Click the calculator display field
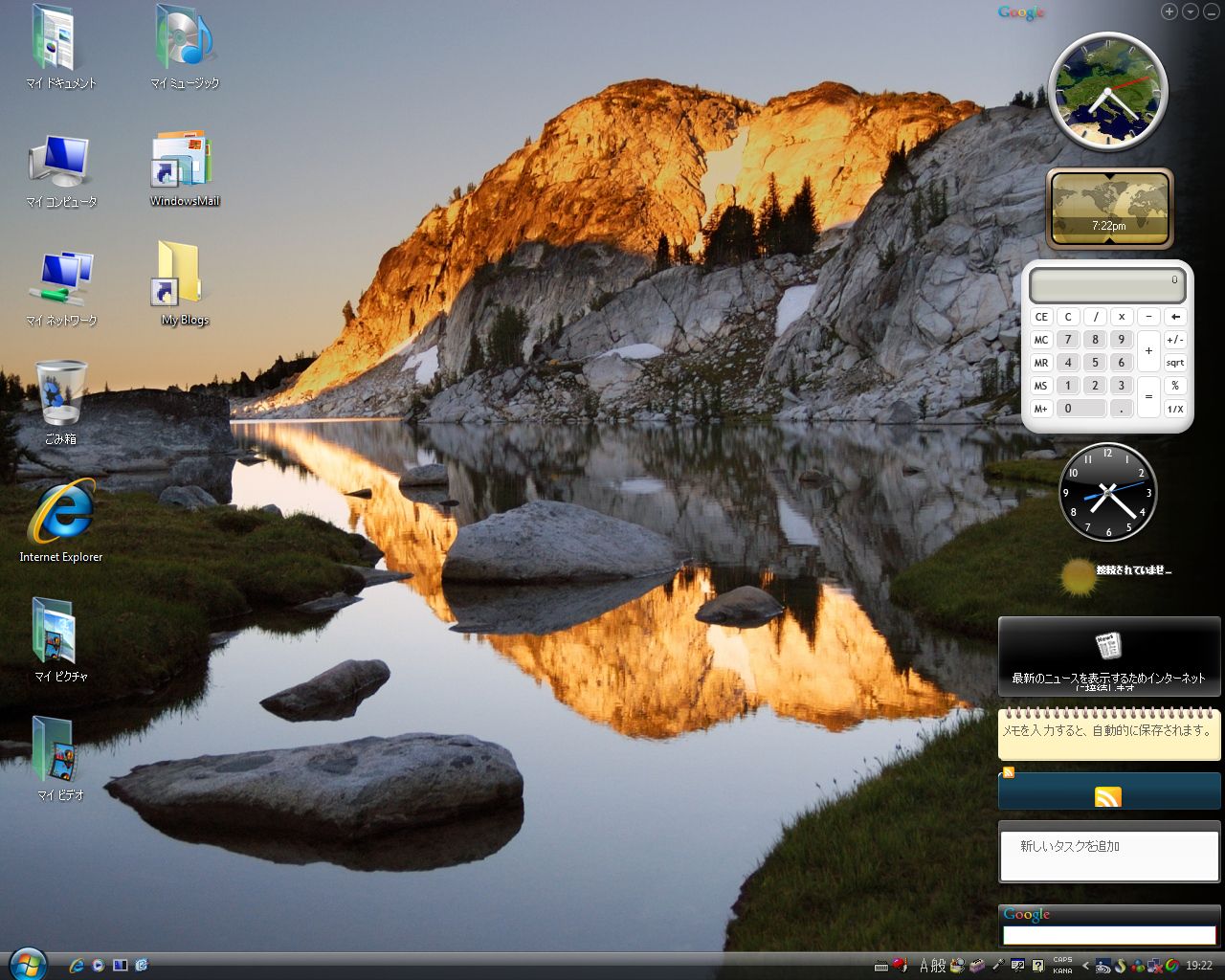This screenshot has width=1225, height=980. coord(1107,285)
